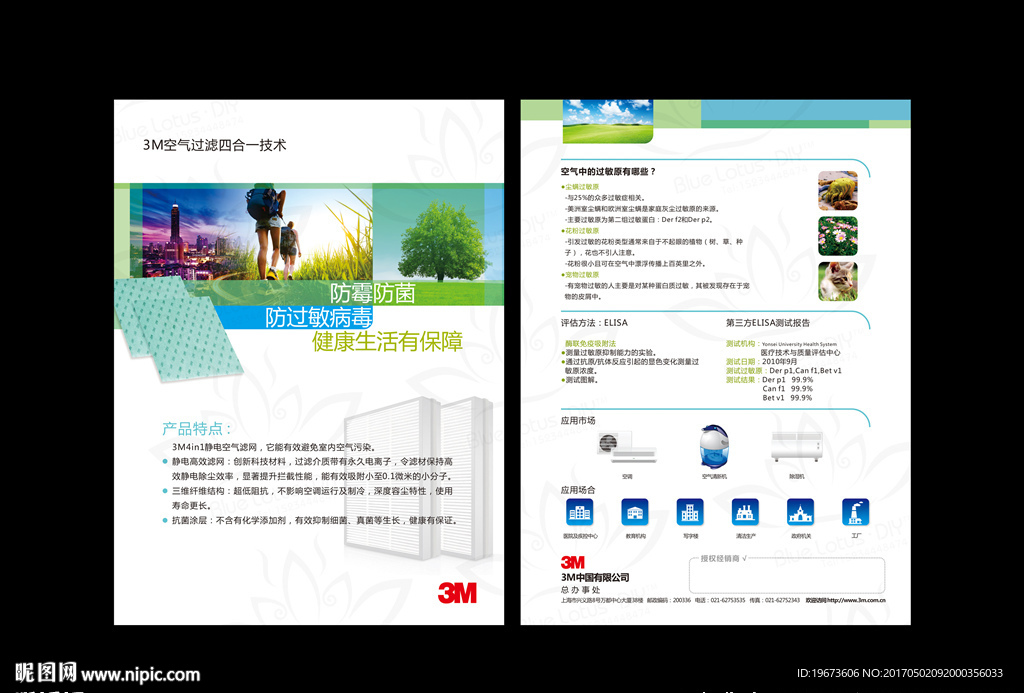The image size is (1024, 693).
Task: Click 'Yonsei University Health System' text
Action: tap(799, 344)
